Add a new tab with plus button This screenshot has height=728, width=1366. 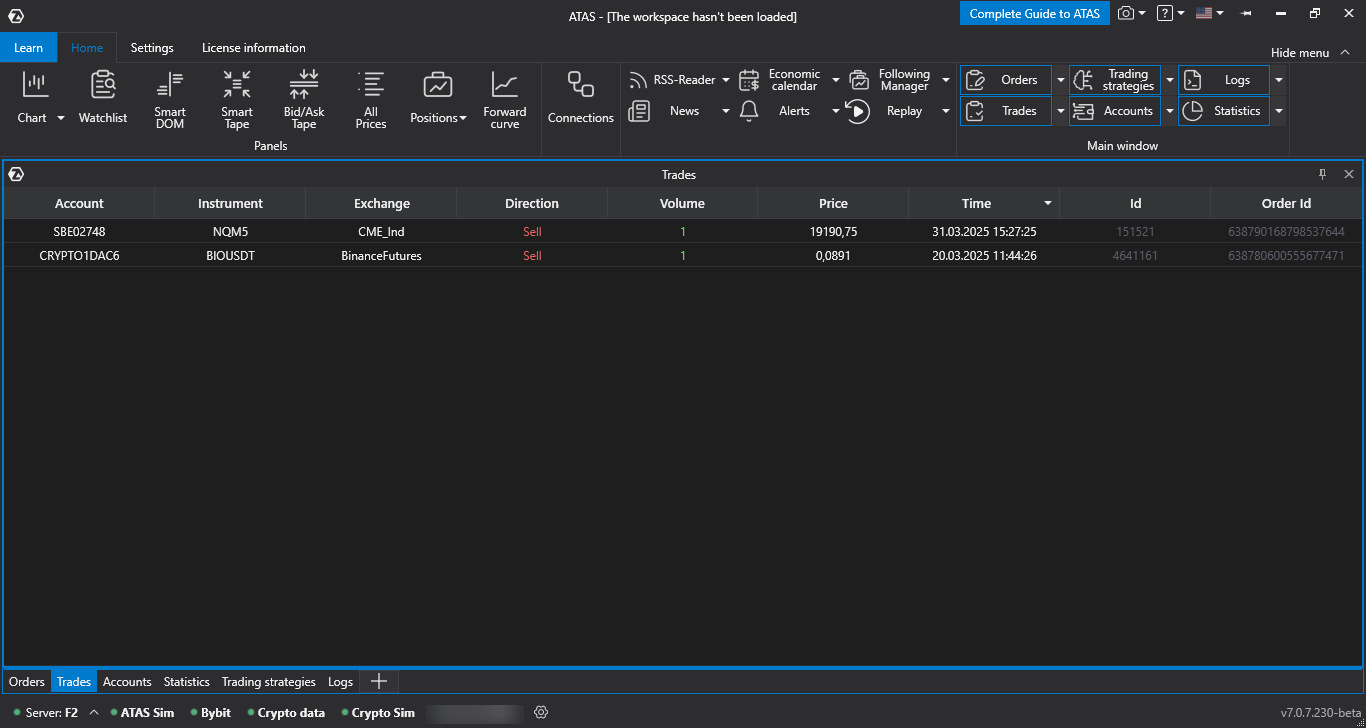coord(379,681)
